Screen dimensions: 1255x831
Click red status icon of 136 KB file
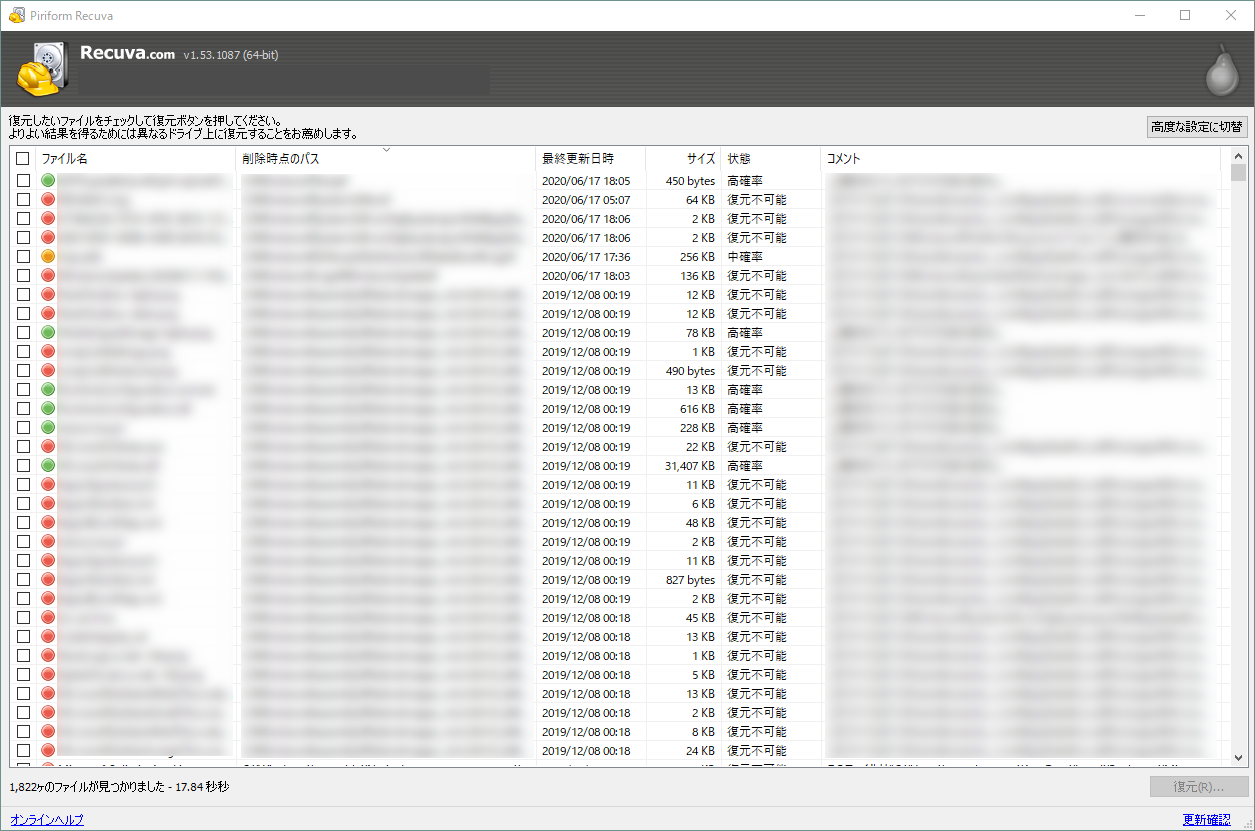coord(48,276)
